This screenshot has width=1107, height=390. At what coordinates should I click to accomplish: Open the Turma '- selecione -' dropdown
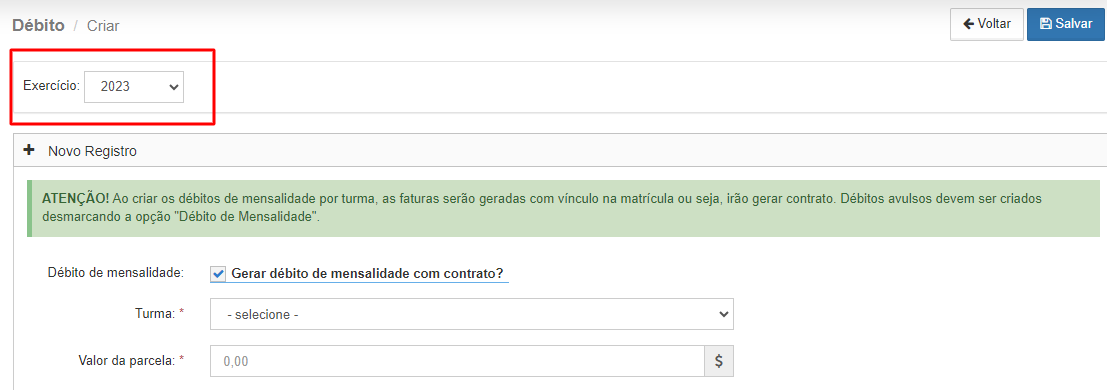[472, 314]
